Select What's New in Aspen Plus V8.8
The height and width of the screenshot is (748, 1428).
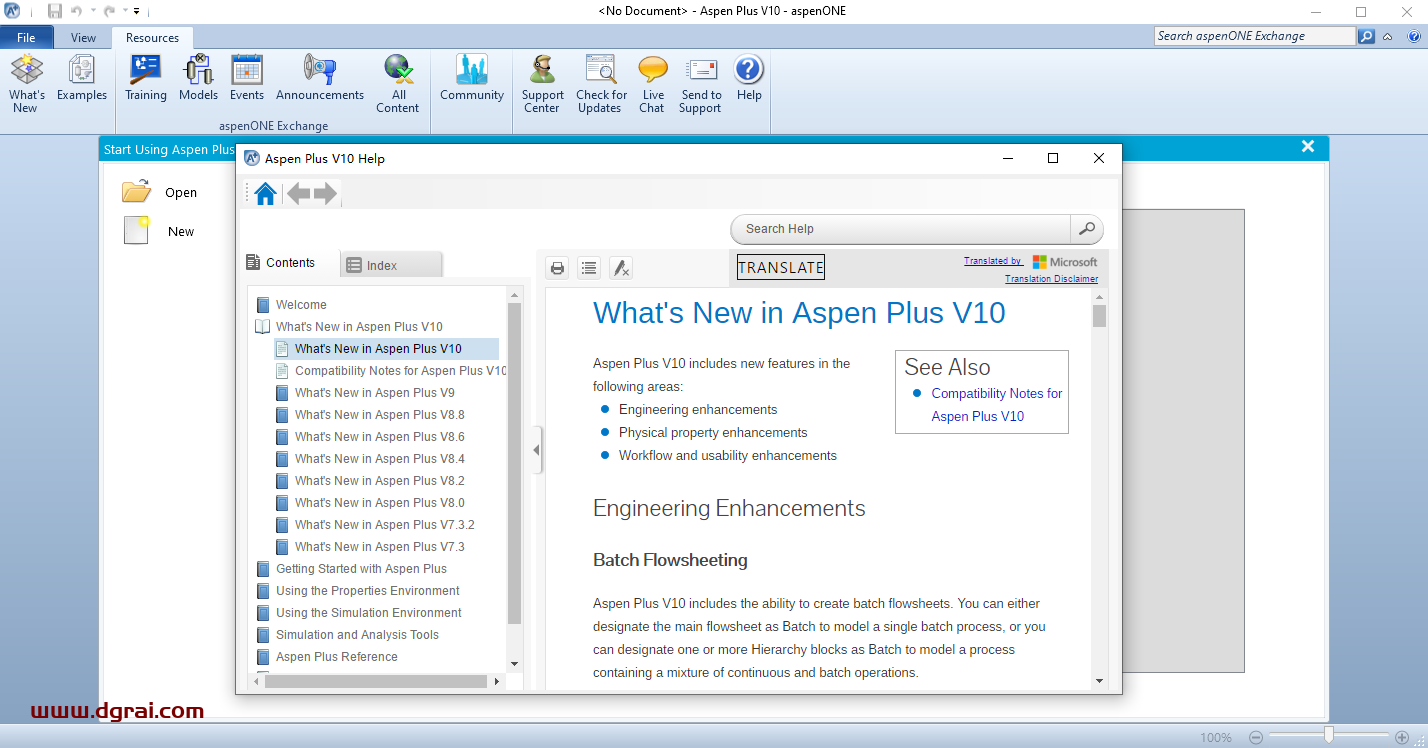380,415
